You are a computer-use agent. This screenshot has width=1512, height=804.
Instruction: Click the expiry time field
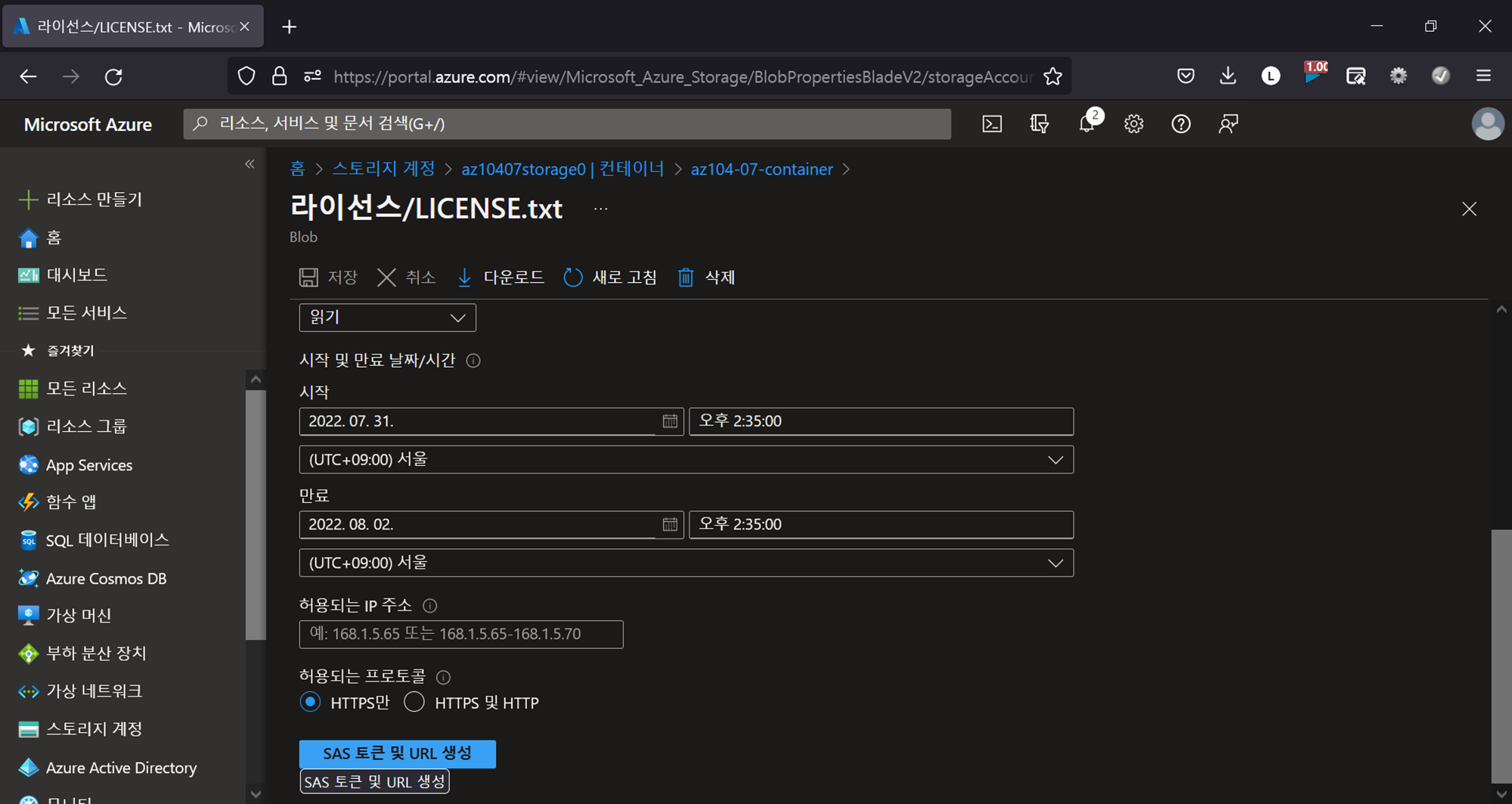click(x=881, y=524)
